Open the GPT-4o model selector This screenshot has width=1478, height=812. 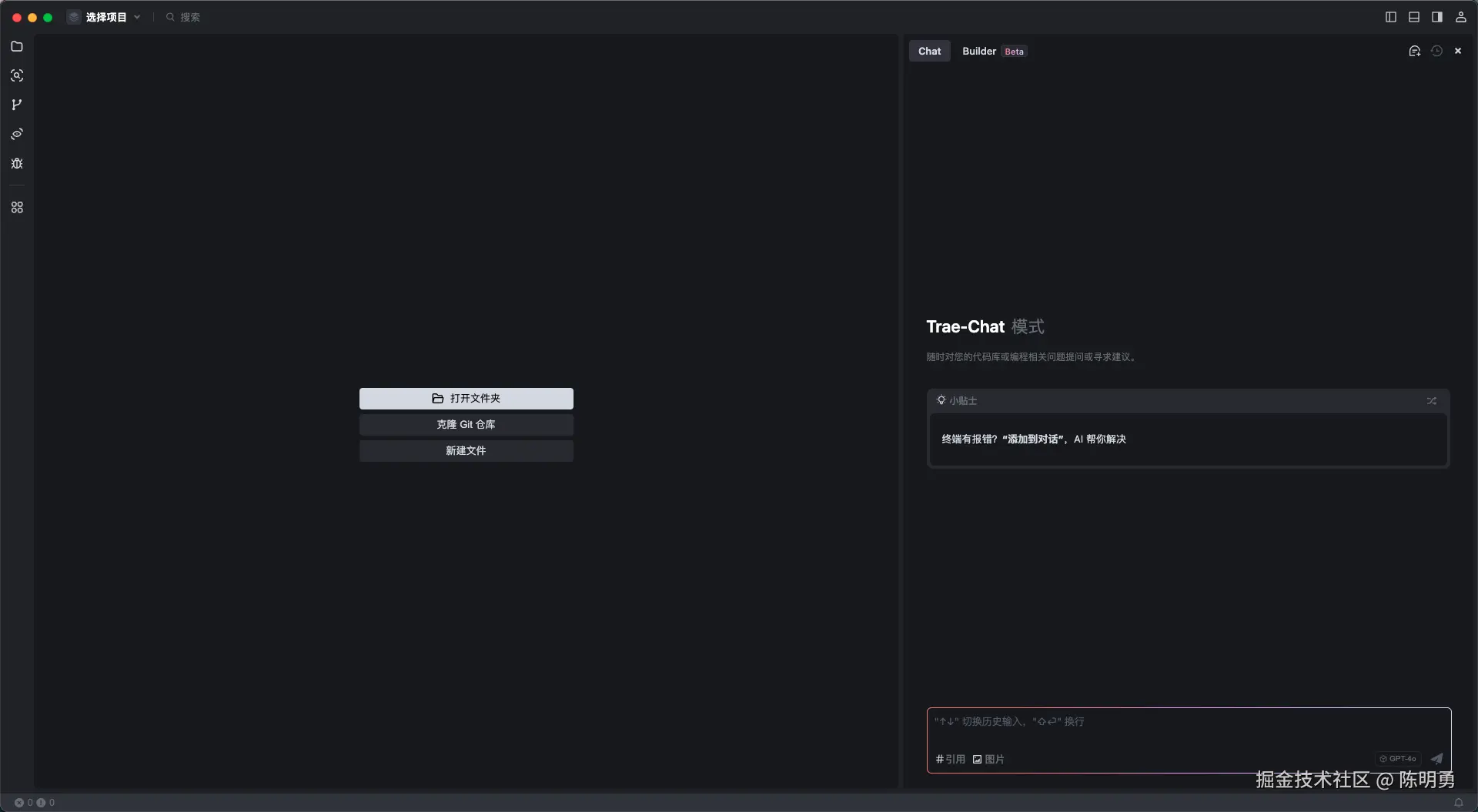(1398, 759)
